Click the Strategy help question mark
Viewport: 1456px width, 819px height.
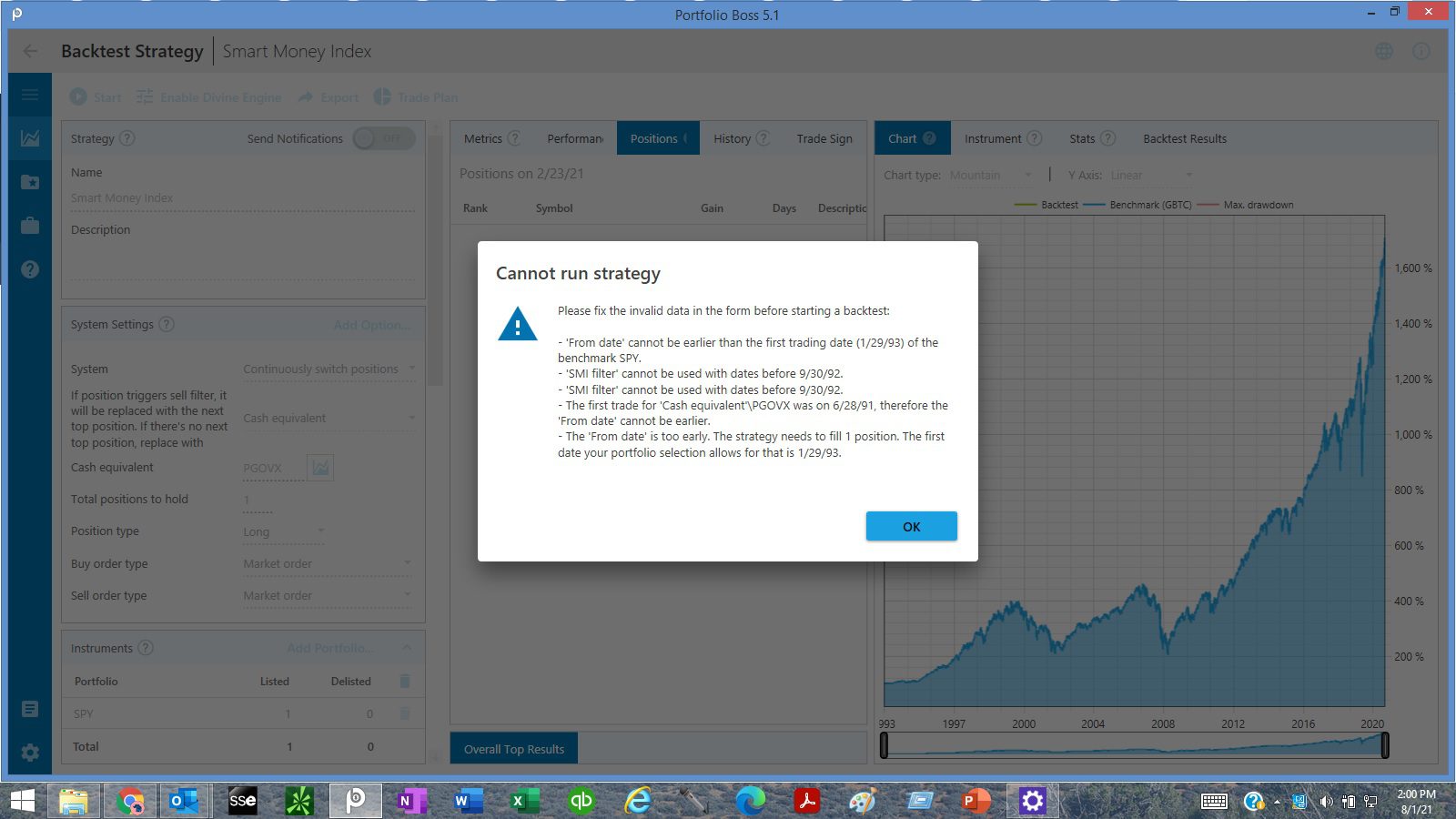127,138
